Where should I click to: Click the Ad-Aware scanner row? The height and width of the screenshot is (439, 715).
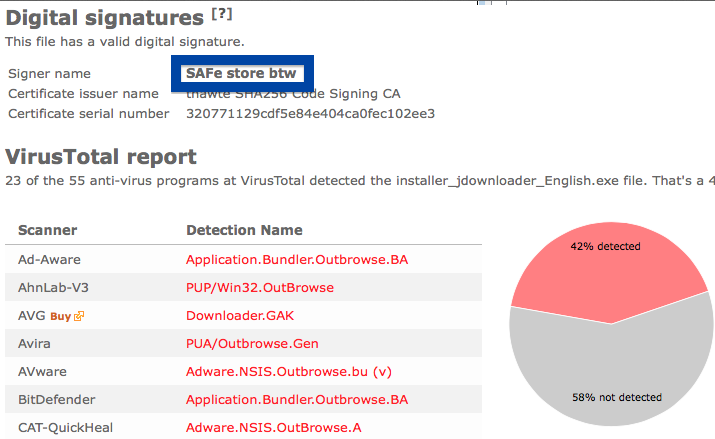(244, 259)
